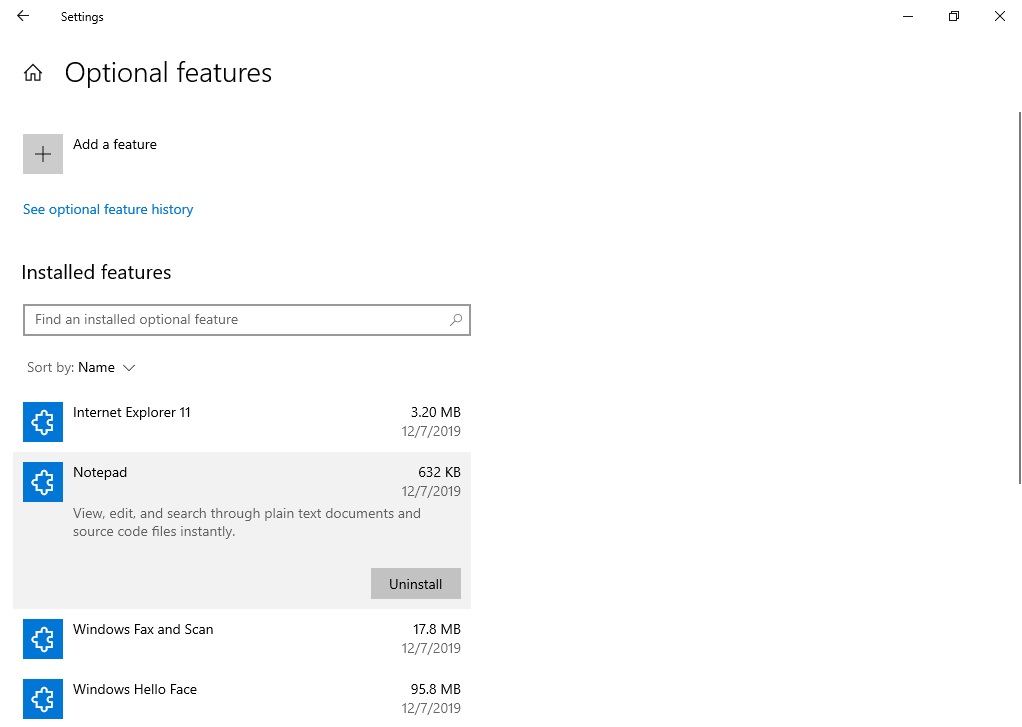Restore down the Settings window
This screenshot has width=1022, height=727.
coord(954,16)
